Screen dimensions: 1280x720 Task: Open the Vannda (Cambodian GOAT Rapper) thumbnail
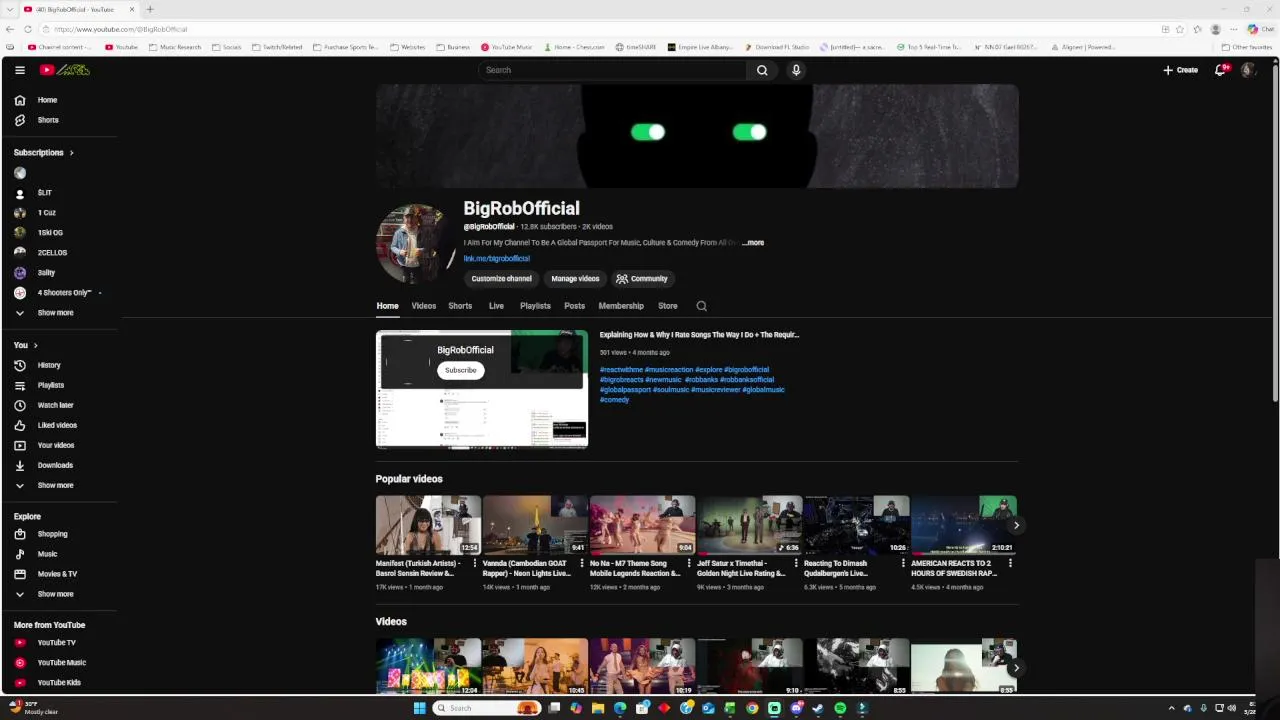(x=535, y=525)
